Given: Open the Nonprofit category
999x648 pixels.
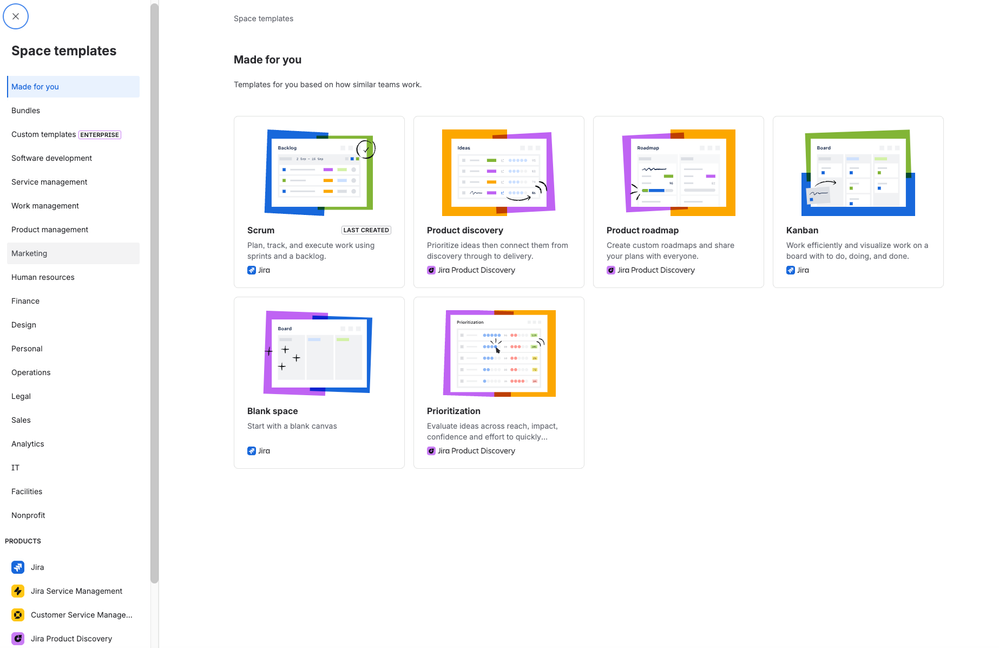Looking at the screenshot, I should 73,515.
